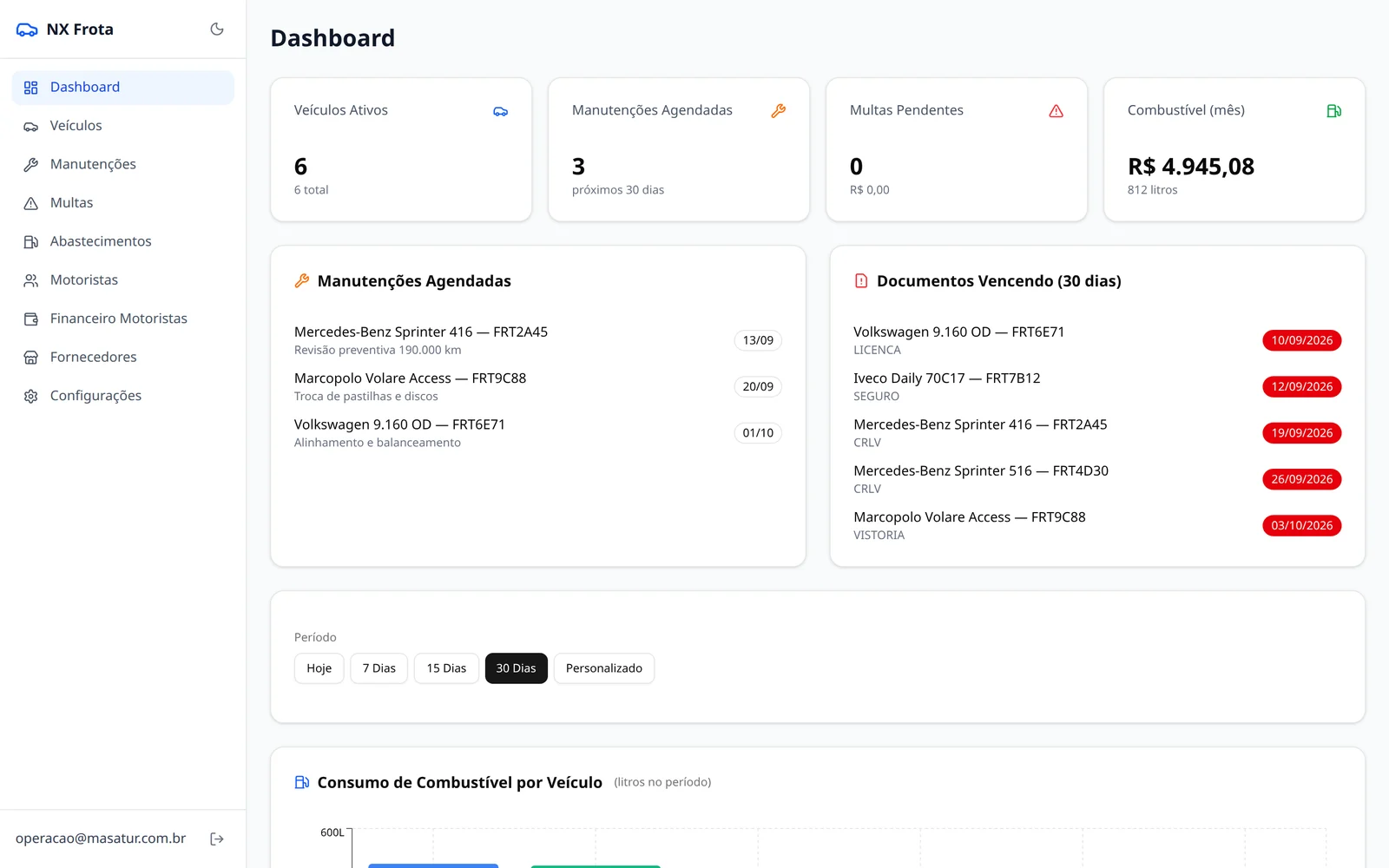Screen dimensions: 1389x868
Task: Click the 03/10/2026 expiry badge
Action: pyautogui.click(x=1302, y=525)
